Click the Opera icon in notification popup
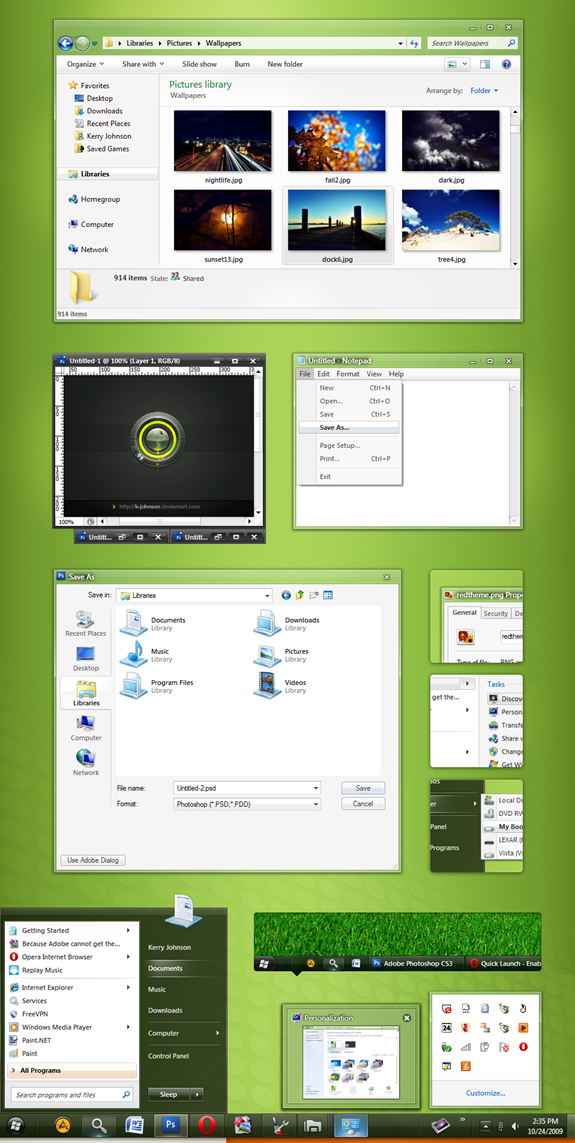The image size is (575, 1143). 523,1046
